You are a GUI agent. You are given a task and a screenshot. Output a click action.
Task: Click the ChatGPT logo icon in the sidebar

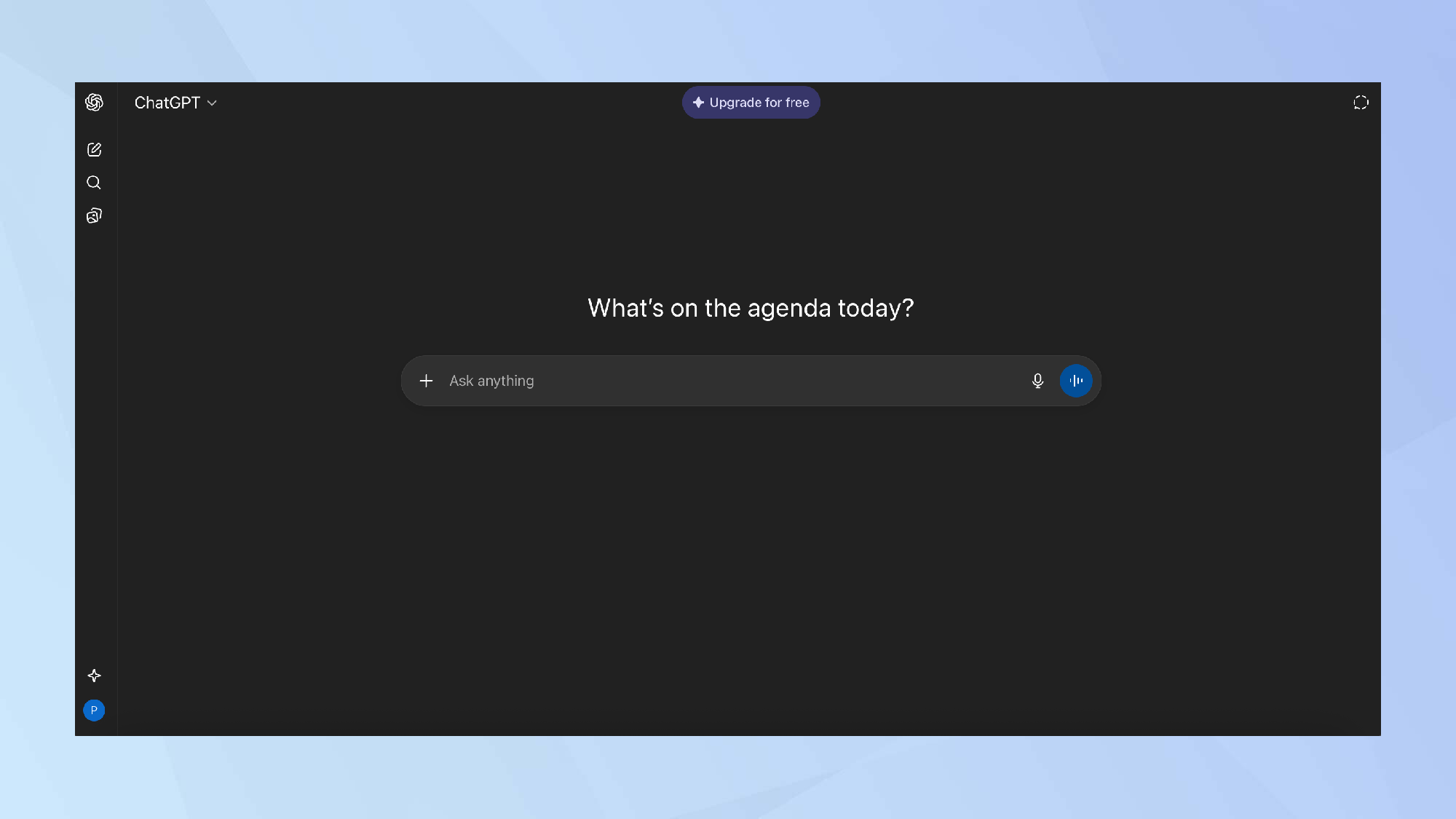pos(94,103)
